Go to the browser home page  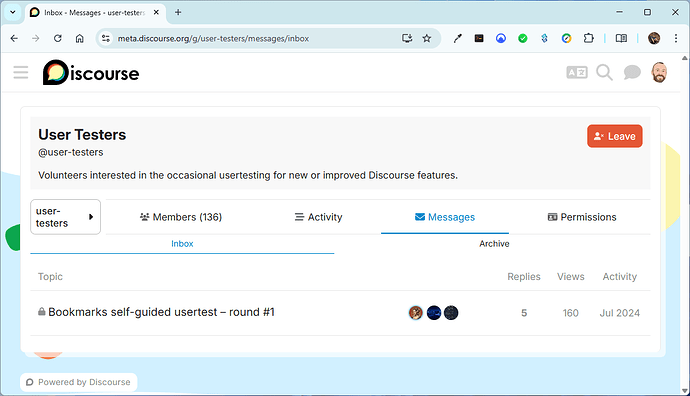pos(79,38)
